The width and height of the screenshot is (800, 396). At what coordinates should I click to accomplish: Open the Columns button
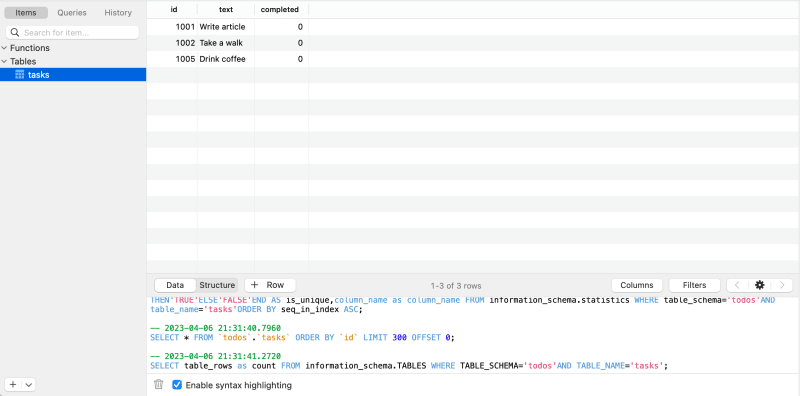637,285
